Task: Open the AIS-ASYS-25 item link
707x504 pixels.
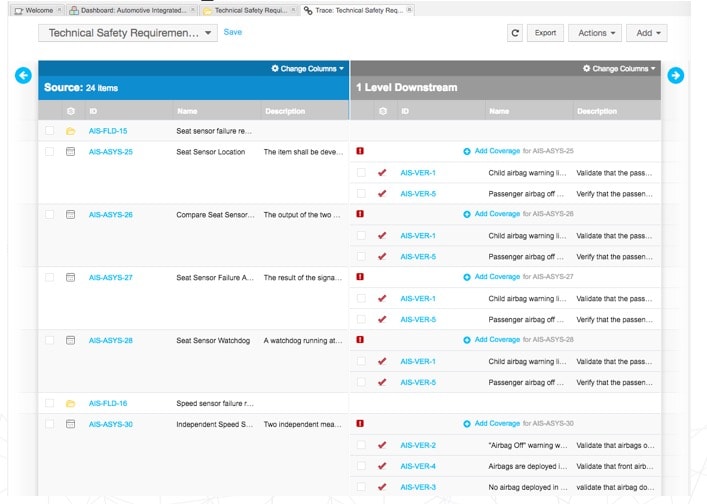Action: pyautogui.click(x=110, y=152)
